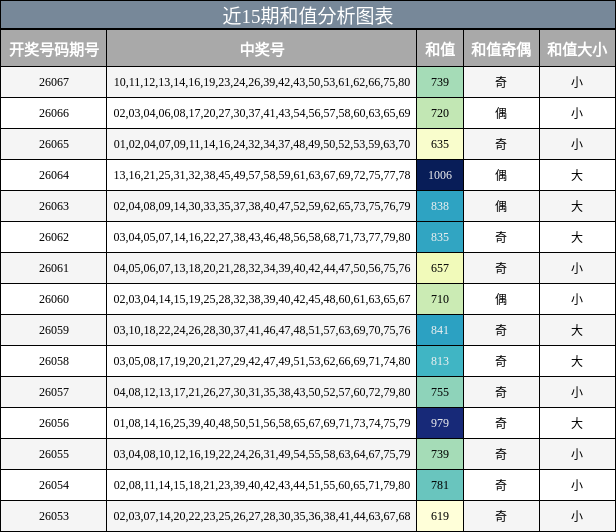
Task: Select the 小 size cell in row 26053
Action: (x=577, y=516)
